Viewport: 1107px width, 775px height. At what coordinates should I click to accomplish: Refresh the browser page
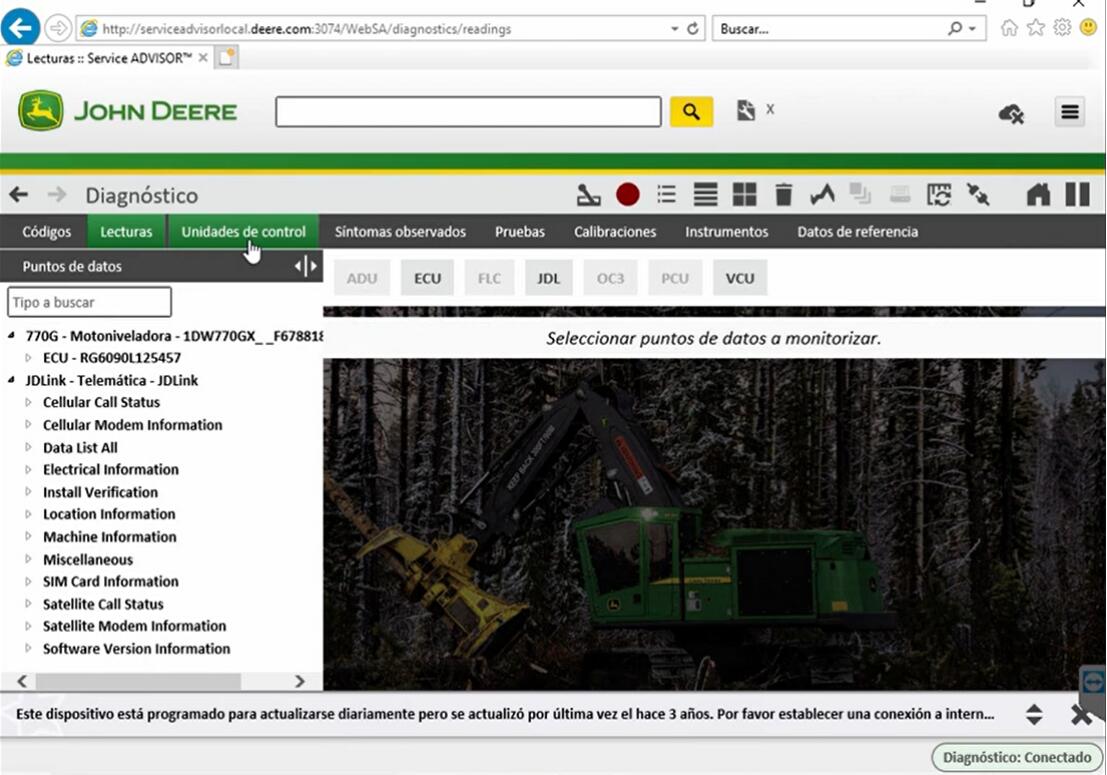coord(693,28)
